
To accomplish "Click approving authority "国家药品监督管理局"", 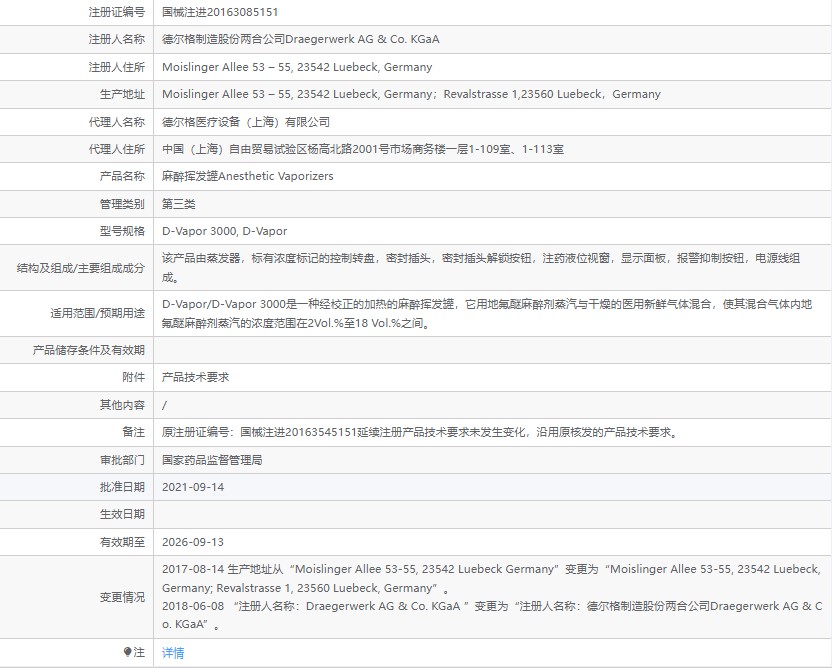I will [212, 460].
